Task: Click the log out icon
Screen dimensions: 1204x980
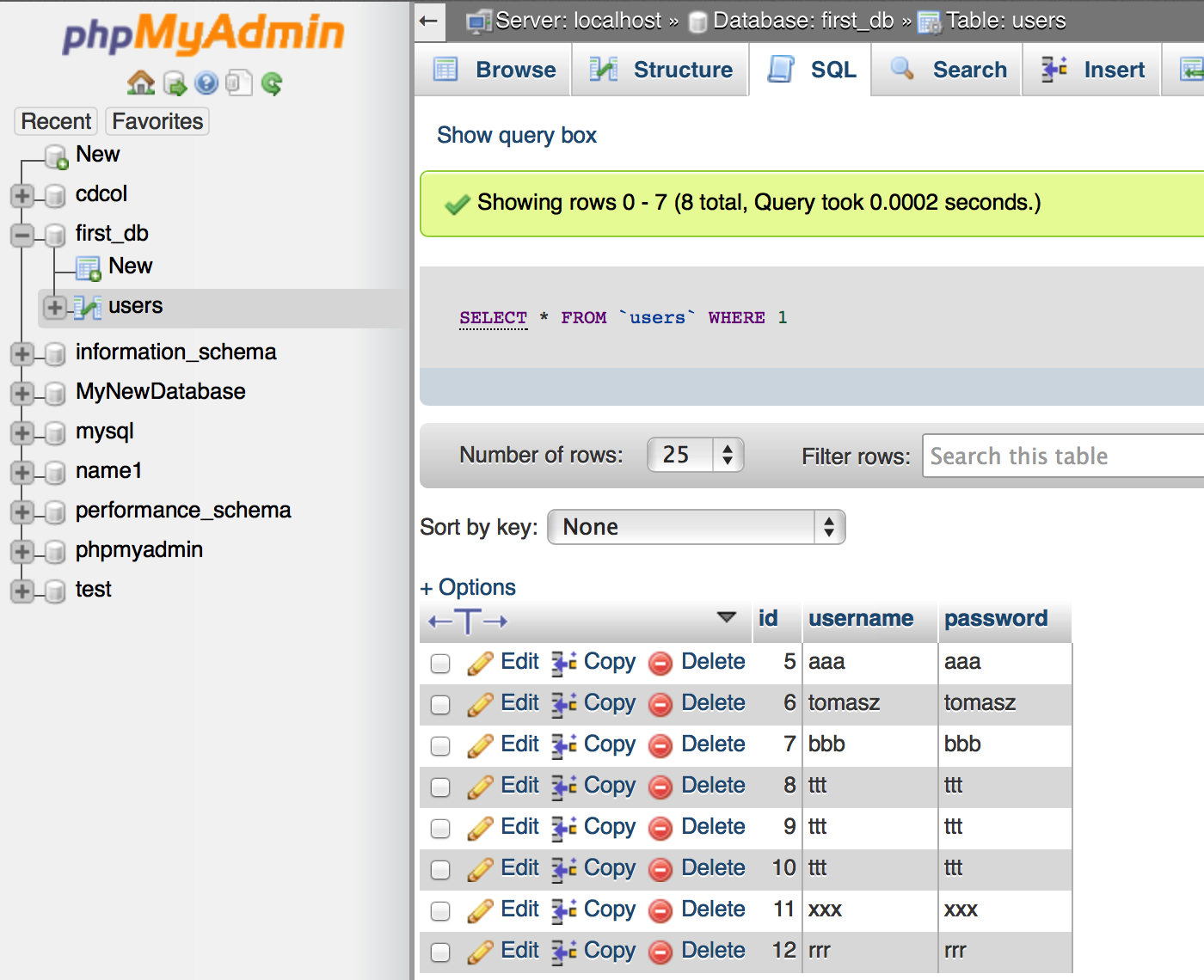Action: 175,83
